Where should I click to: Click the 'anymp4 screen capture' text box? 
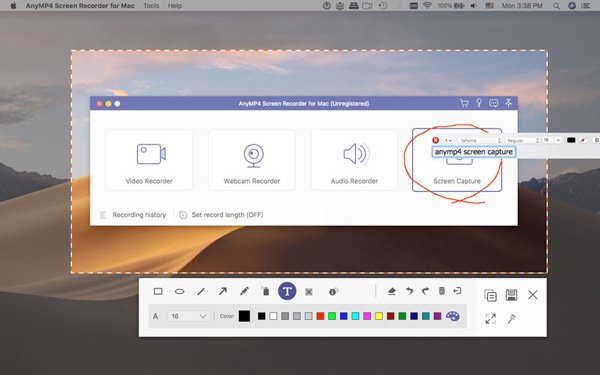[474, 152]
